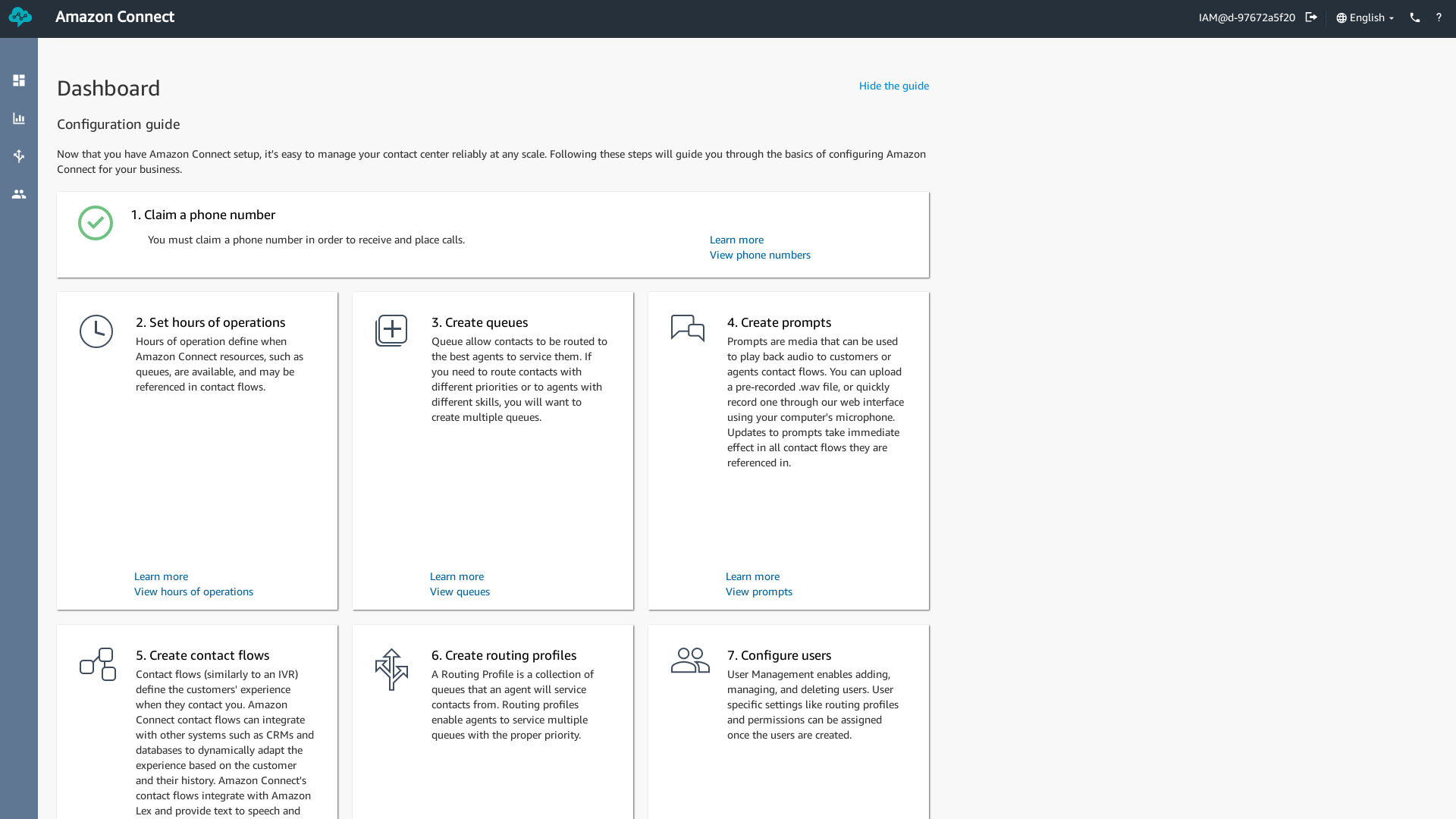
Task: Open Learn more under Set hours of operations
Action: pyautogui.click(x=161, y=576)
